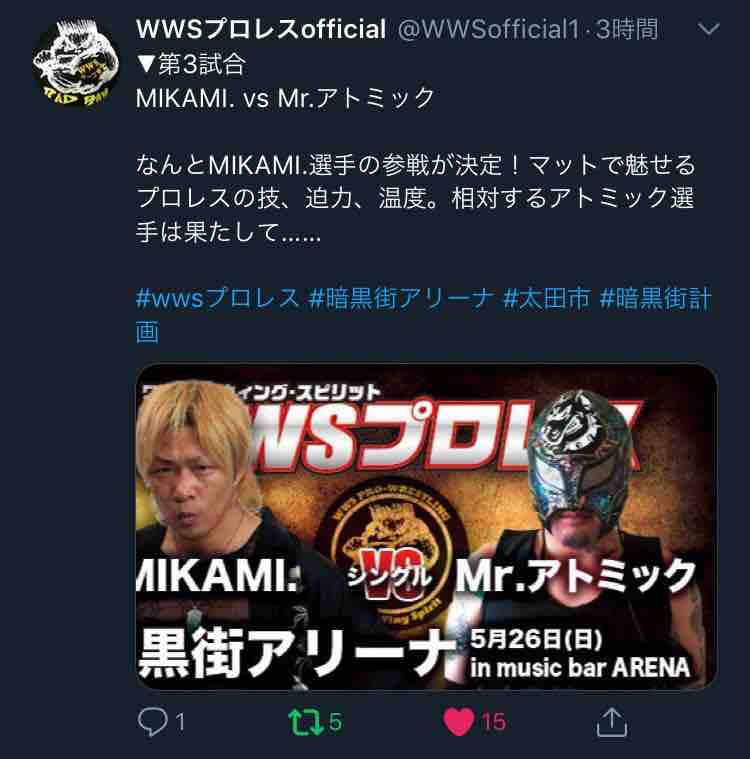This screenshot has height=759, width=750.
Task: Tap the green retweet arrows icon
Action: [x=306, y=722]
